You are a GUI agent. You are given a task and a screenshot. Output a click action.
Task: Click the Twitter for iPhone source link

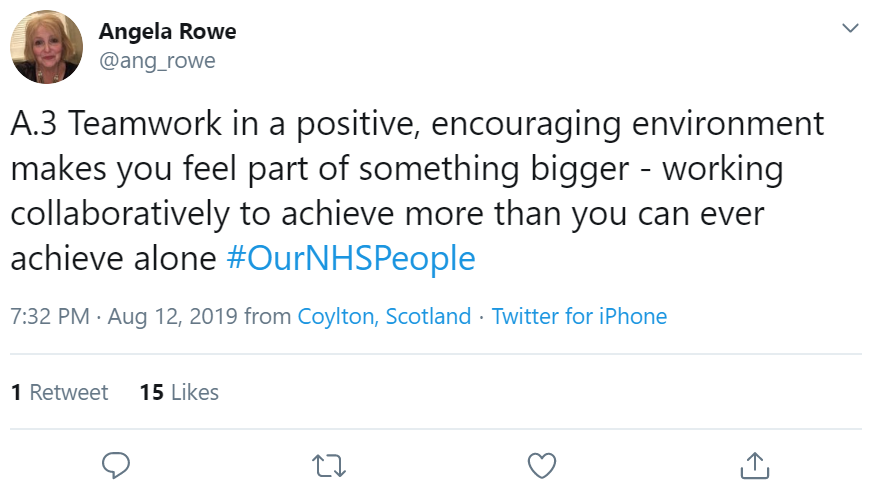pyautogui.click(x=579, y=317)
